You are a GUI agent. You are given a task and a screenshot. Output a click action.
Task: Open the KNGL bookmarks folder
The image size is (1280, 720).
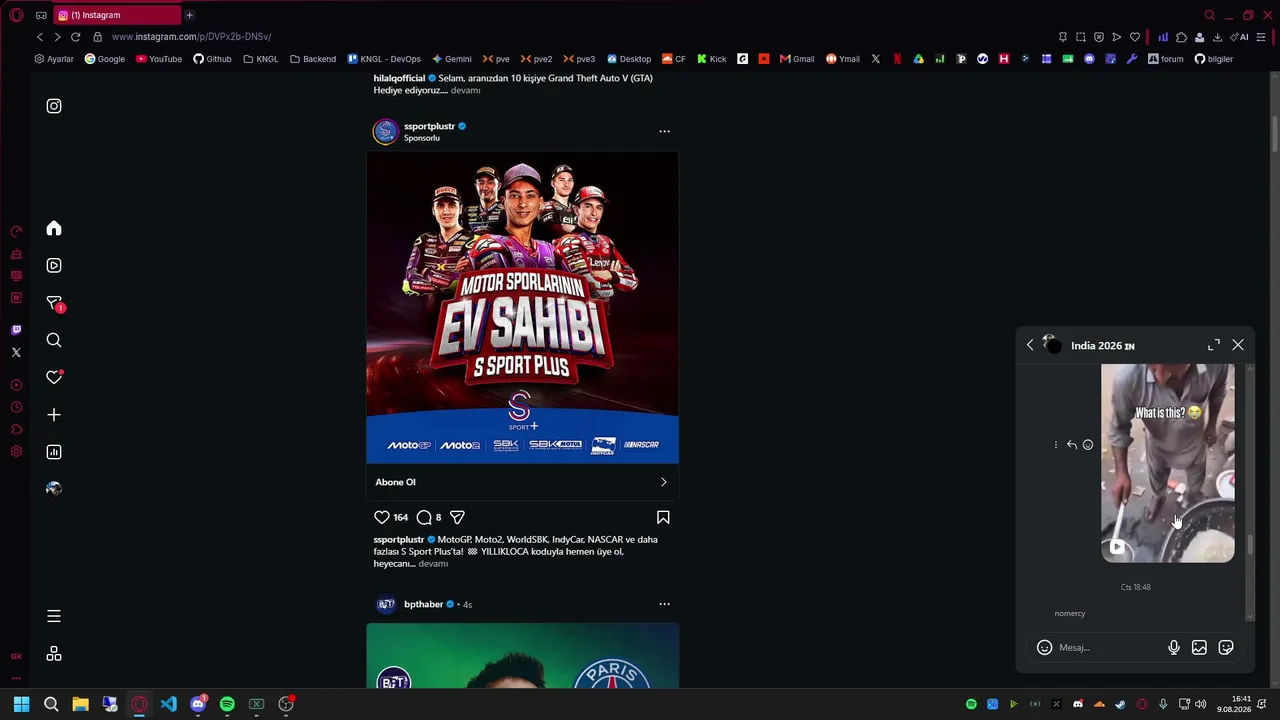(x=261, y=59)
